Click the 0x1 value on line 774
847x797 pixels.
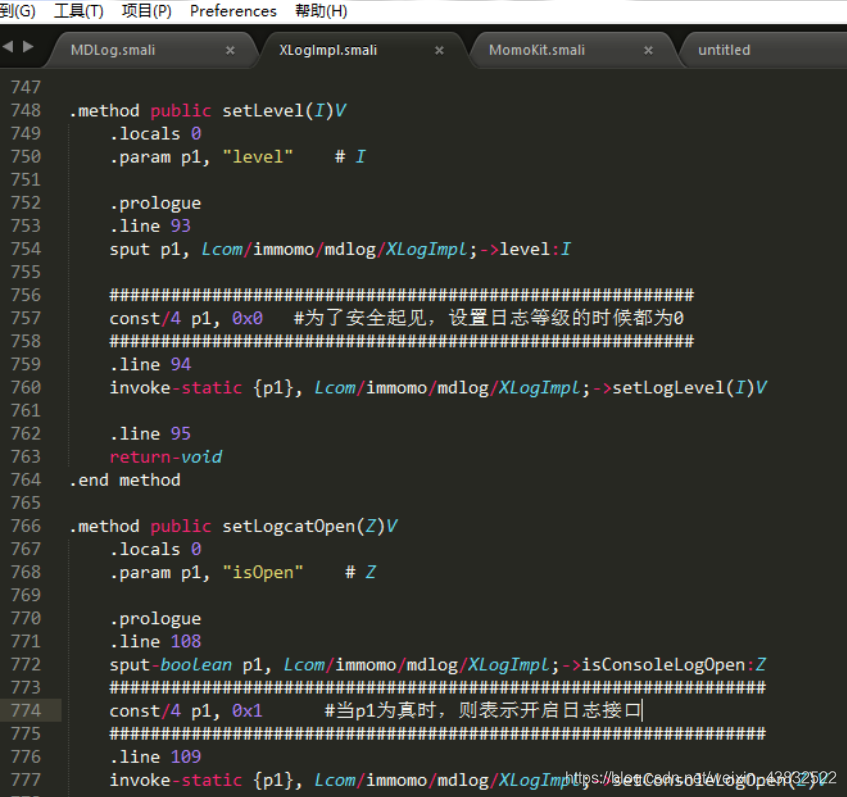pyautogui.click(x=247, y=711)
